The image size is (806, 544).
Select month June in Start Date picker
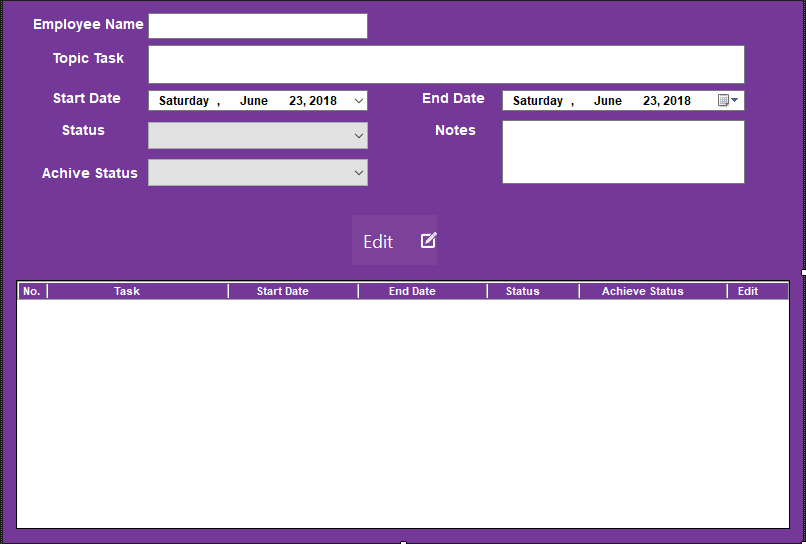tap(253, 101)
